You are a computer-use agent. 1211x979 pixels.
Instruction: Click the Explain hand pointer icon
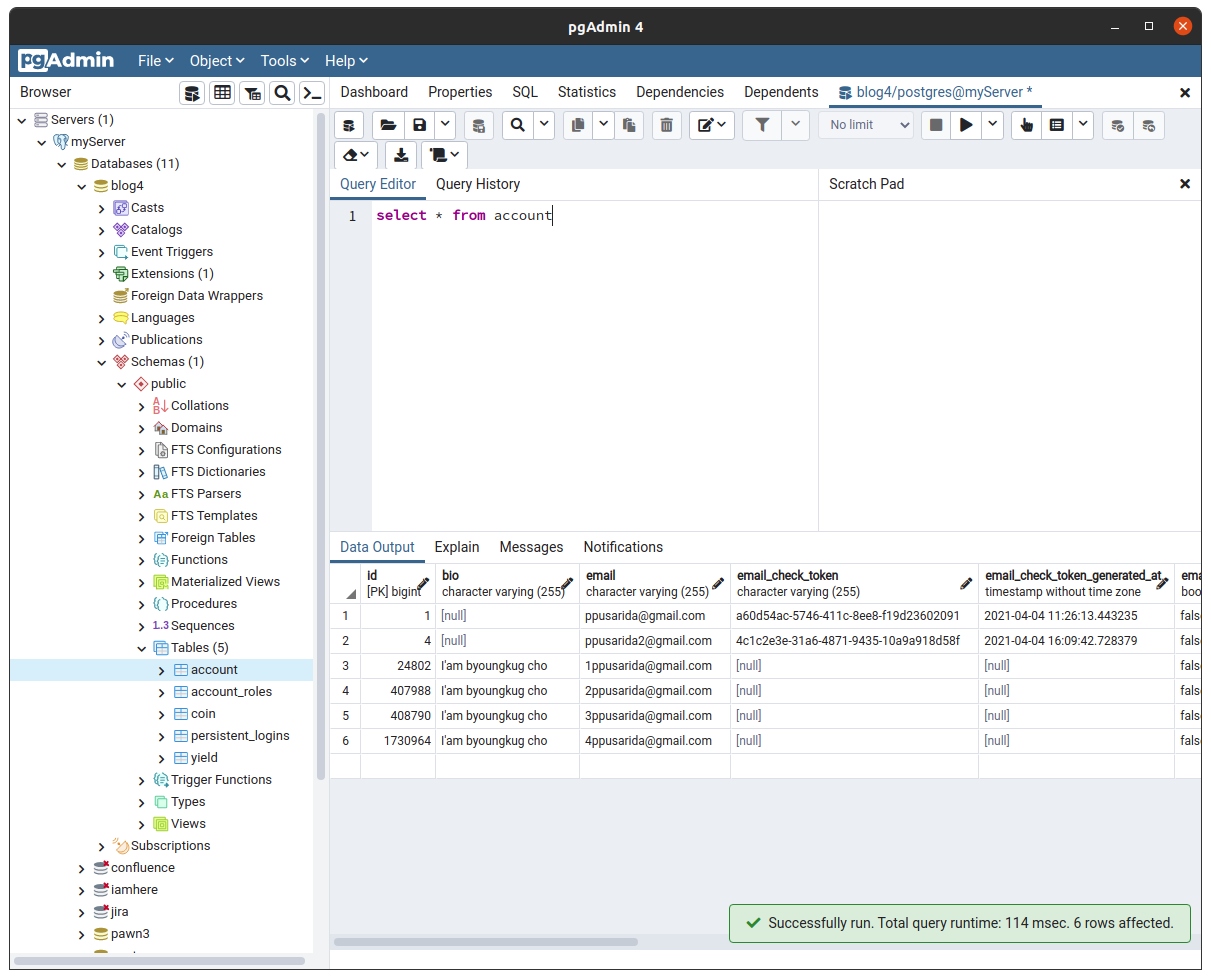tap(1026, 125)
